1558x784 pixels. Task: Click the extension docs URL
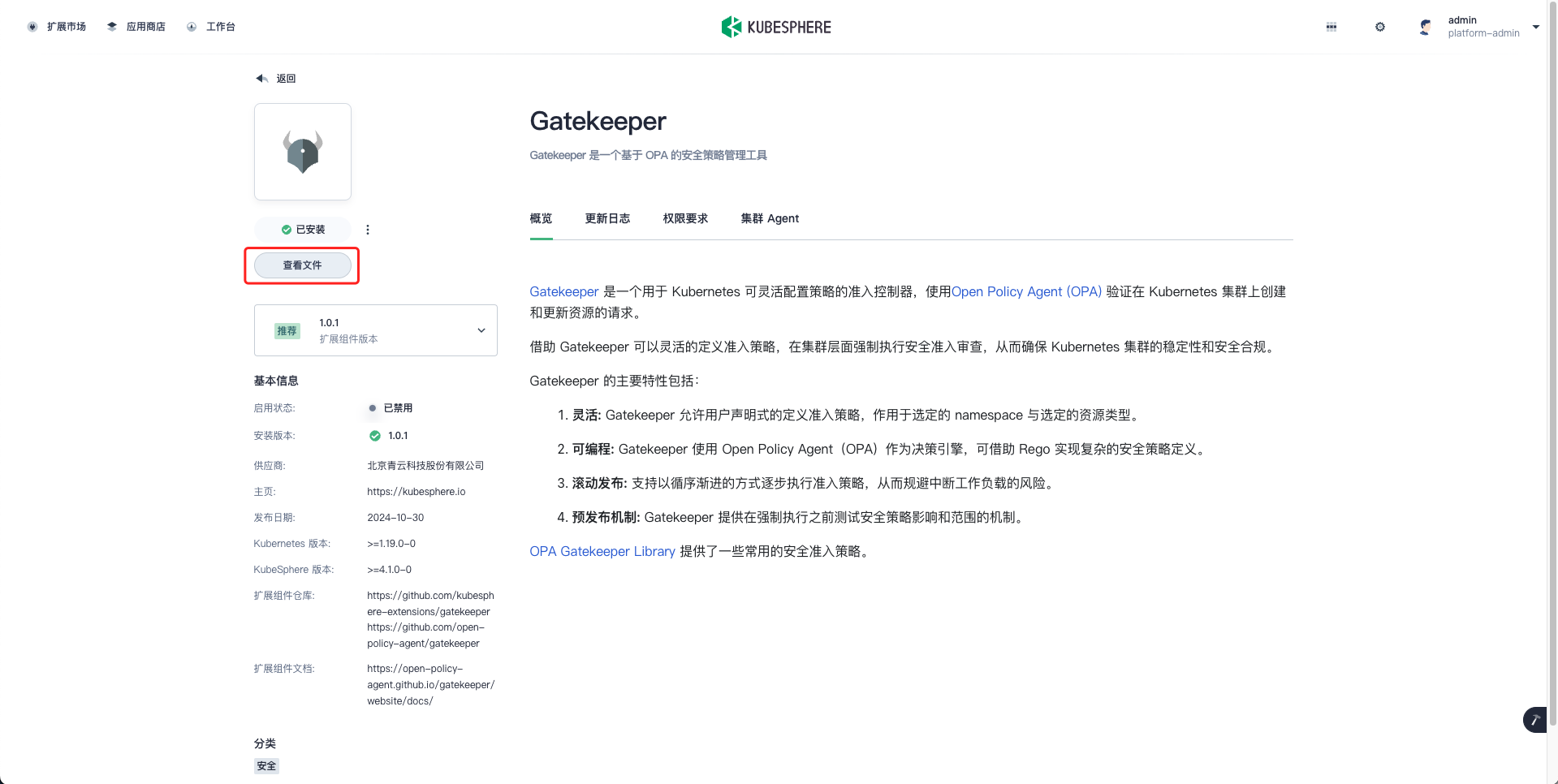pyautogui.click(x=430, y=685)
